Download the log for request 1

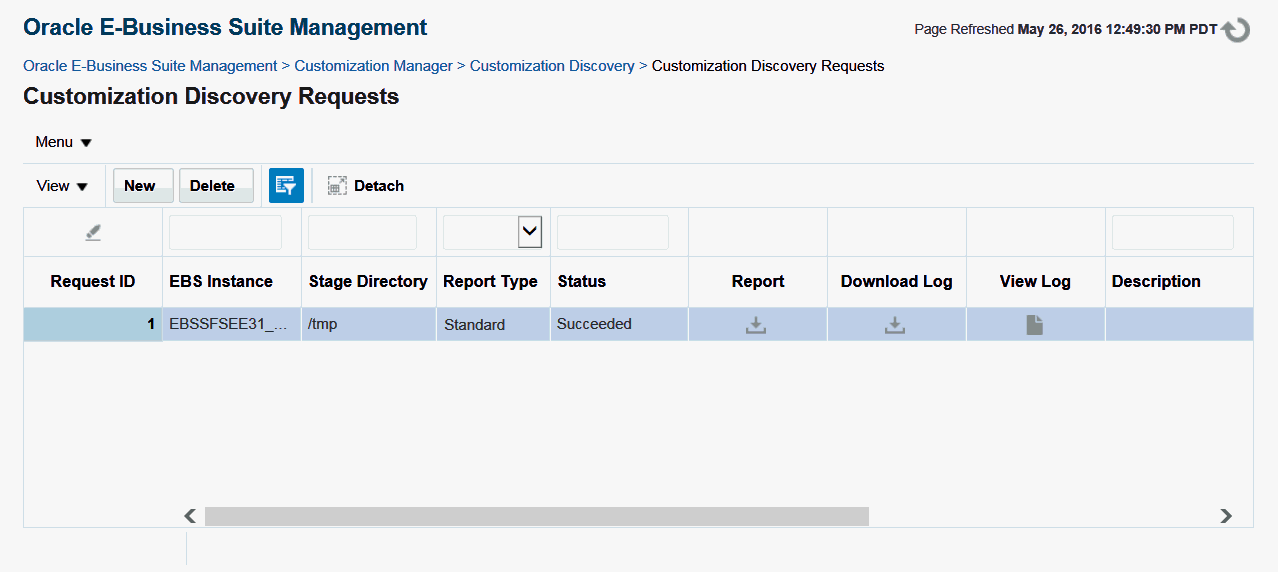(x=895, y=324)
